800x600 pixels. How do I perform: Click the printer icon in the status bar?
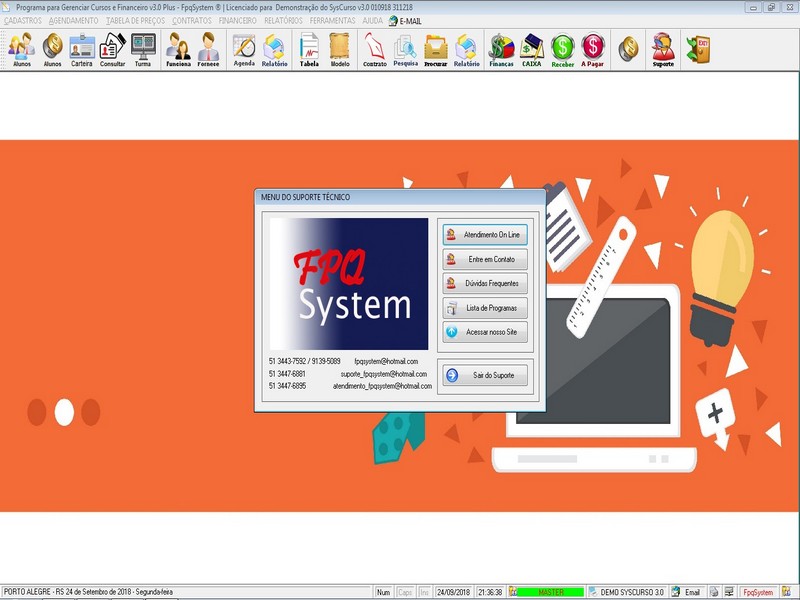tap(714, 592)
